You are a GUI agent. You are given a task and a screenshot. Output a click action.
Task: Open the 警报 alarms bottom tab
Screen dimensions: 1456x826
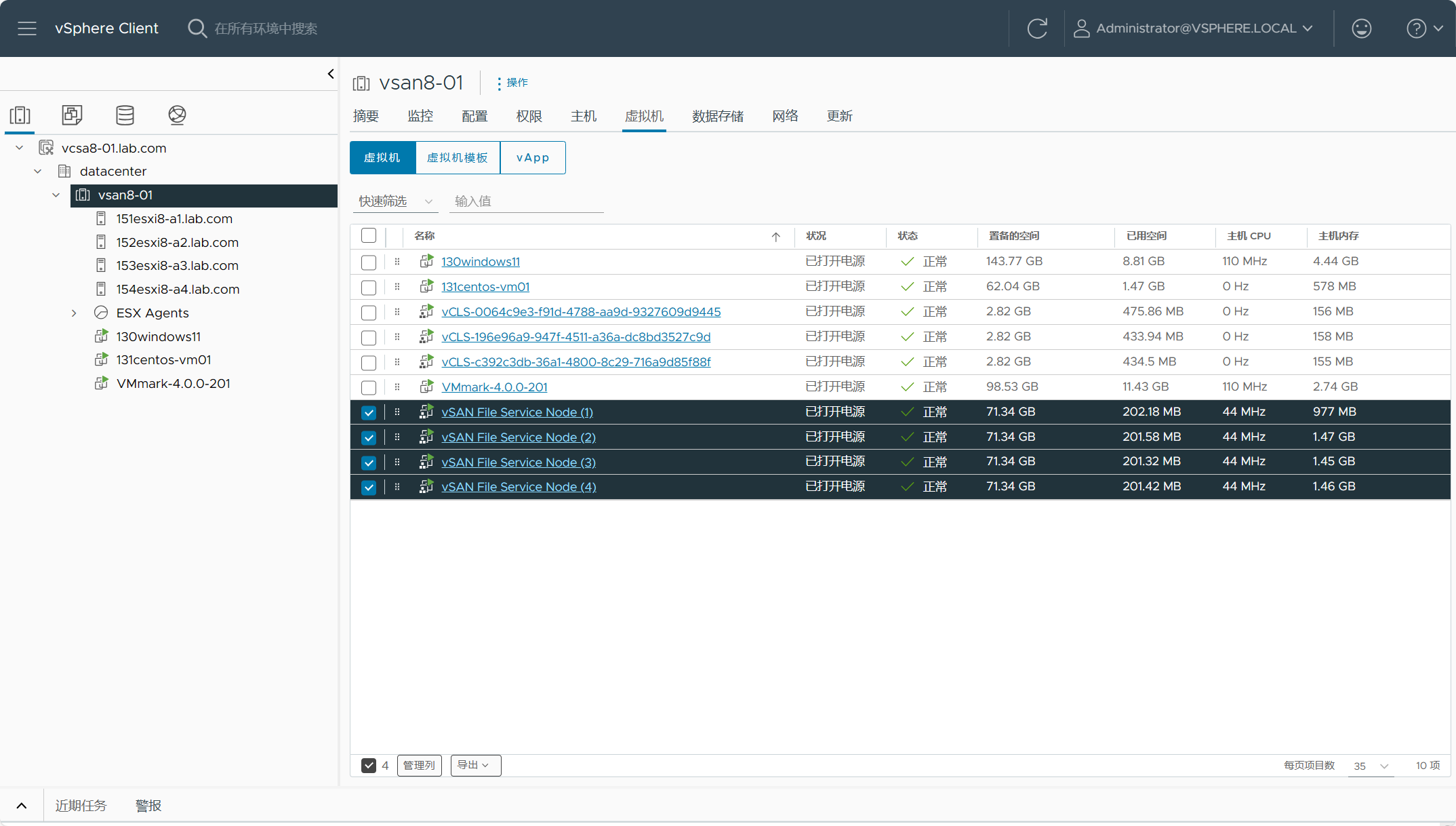148,806
